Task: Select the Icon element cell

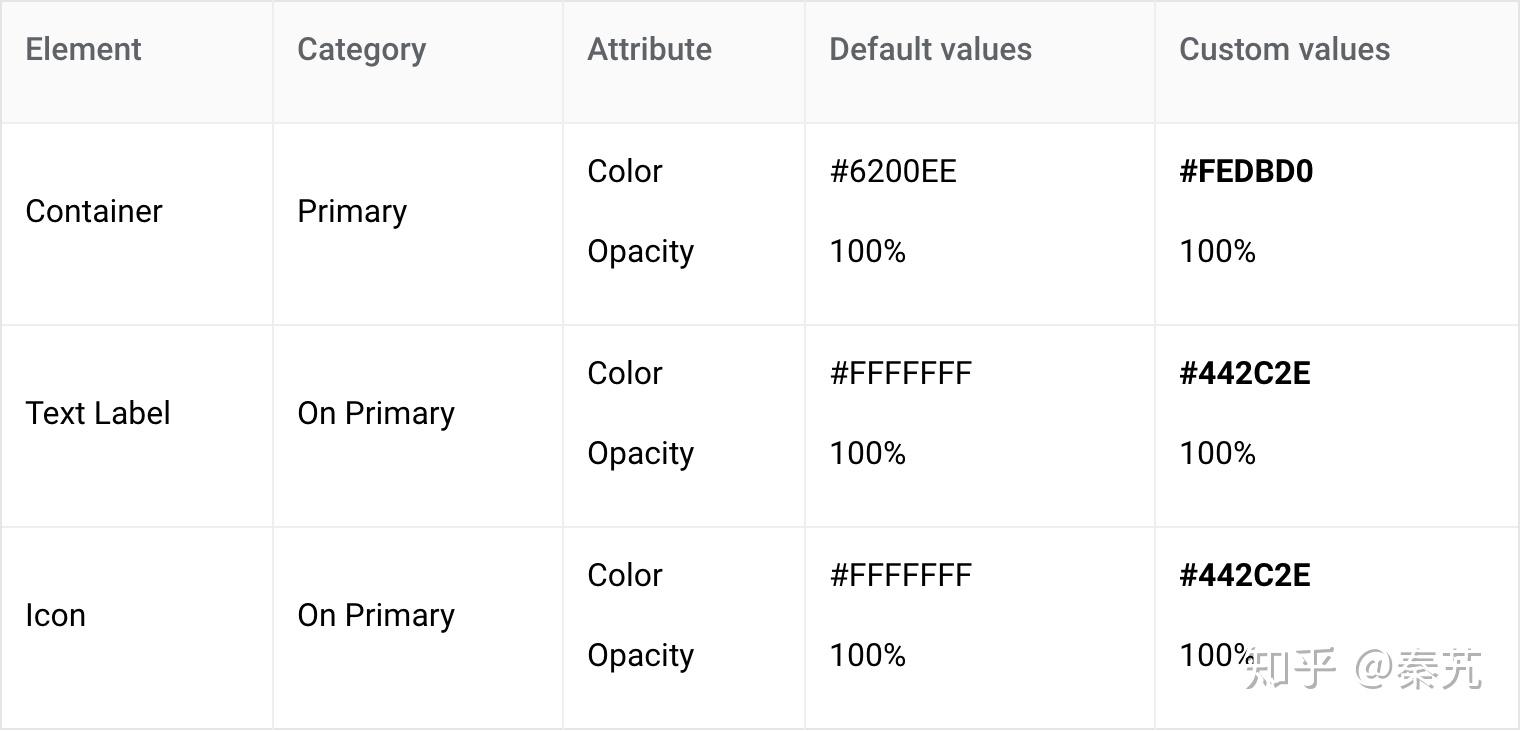Action: (55, 615)
